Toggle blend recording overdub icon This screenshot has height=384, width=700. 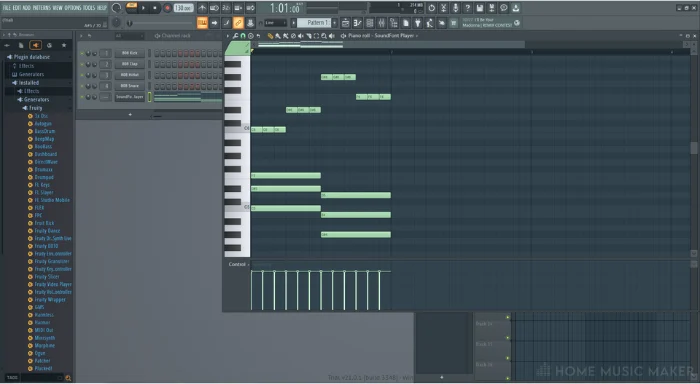(238, 8)
